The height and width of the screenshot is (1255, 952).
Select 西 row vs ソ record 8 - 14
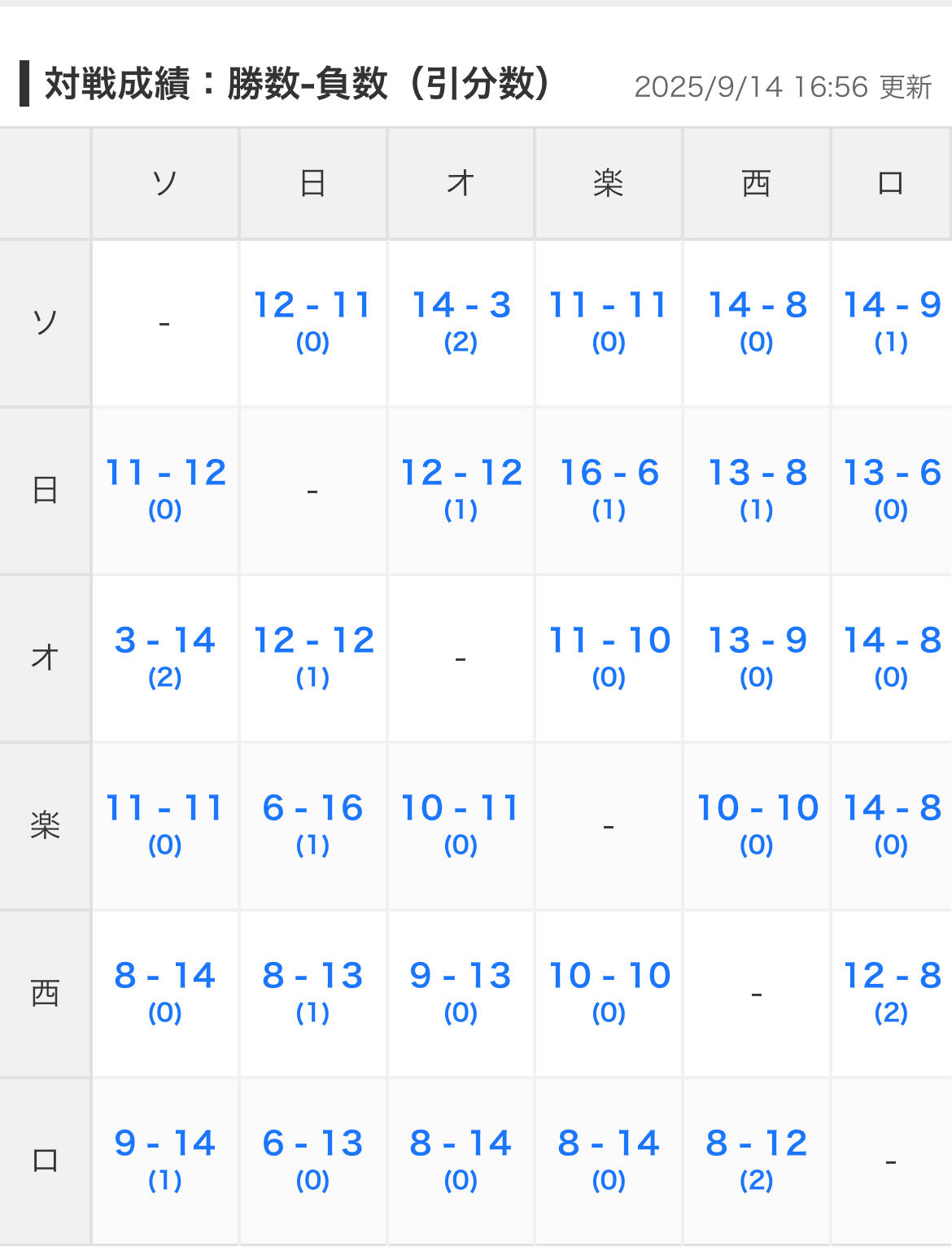point(165,977)
